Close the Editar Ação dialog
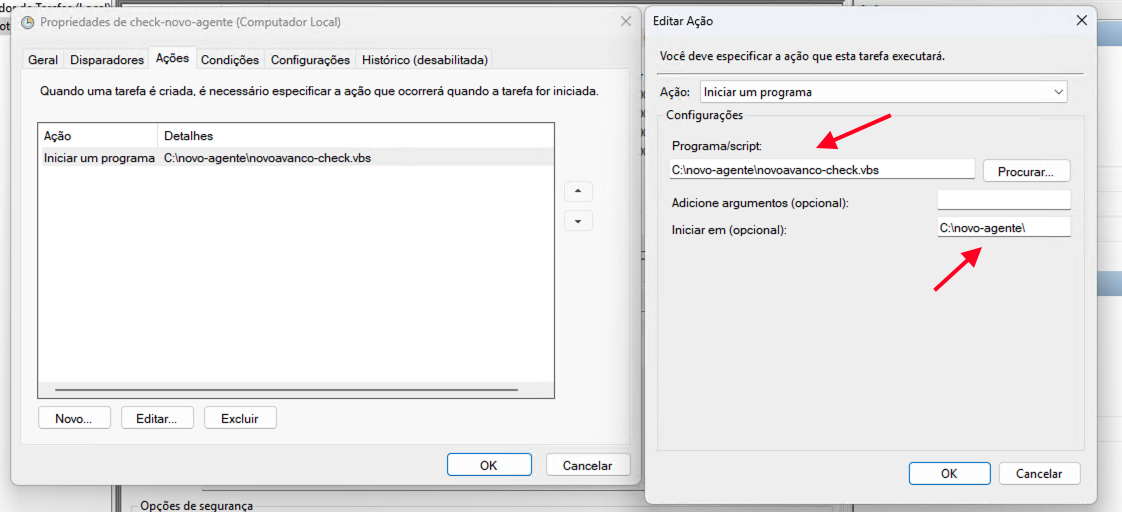Image resolution: width=1122 pixels, height=512 pixels. [1080, 21]
